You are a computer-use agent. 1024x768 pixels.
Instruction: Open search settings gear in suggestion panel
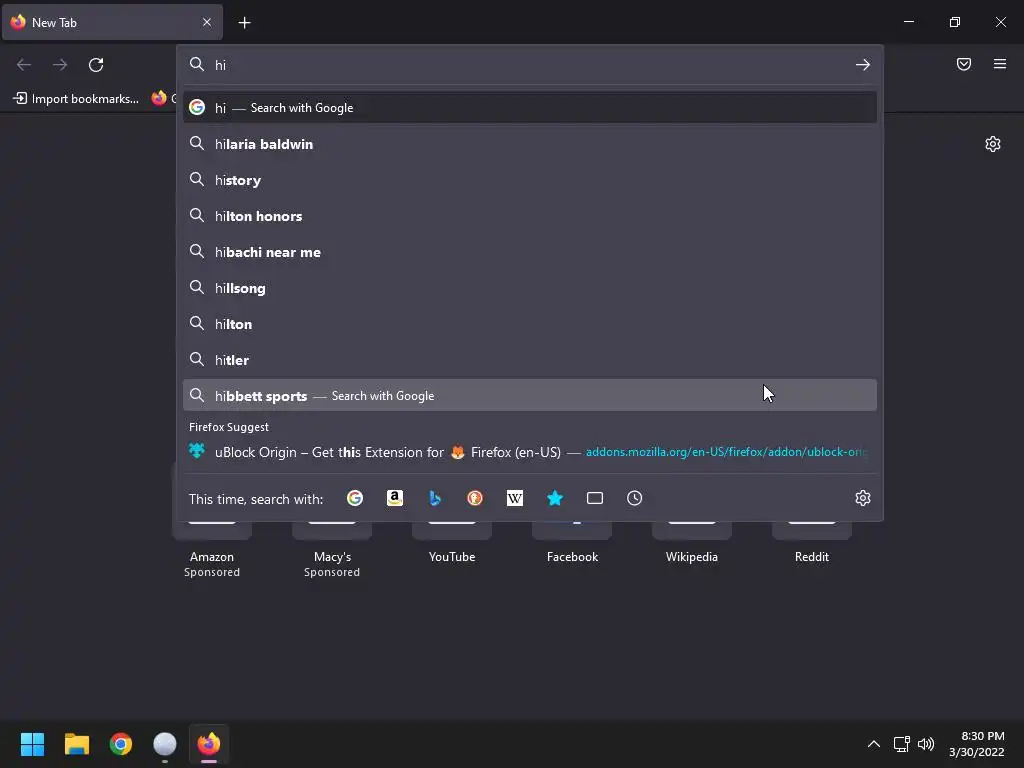pos(863,498)
